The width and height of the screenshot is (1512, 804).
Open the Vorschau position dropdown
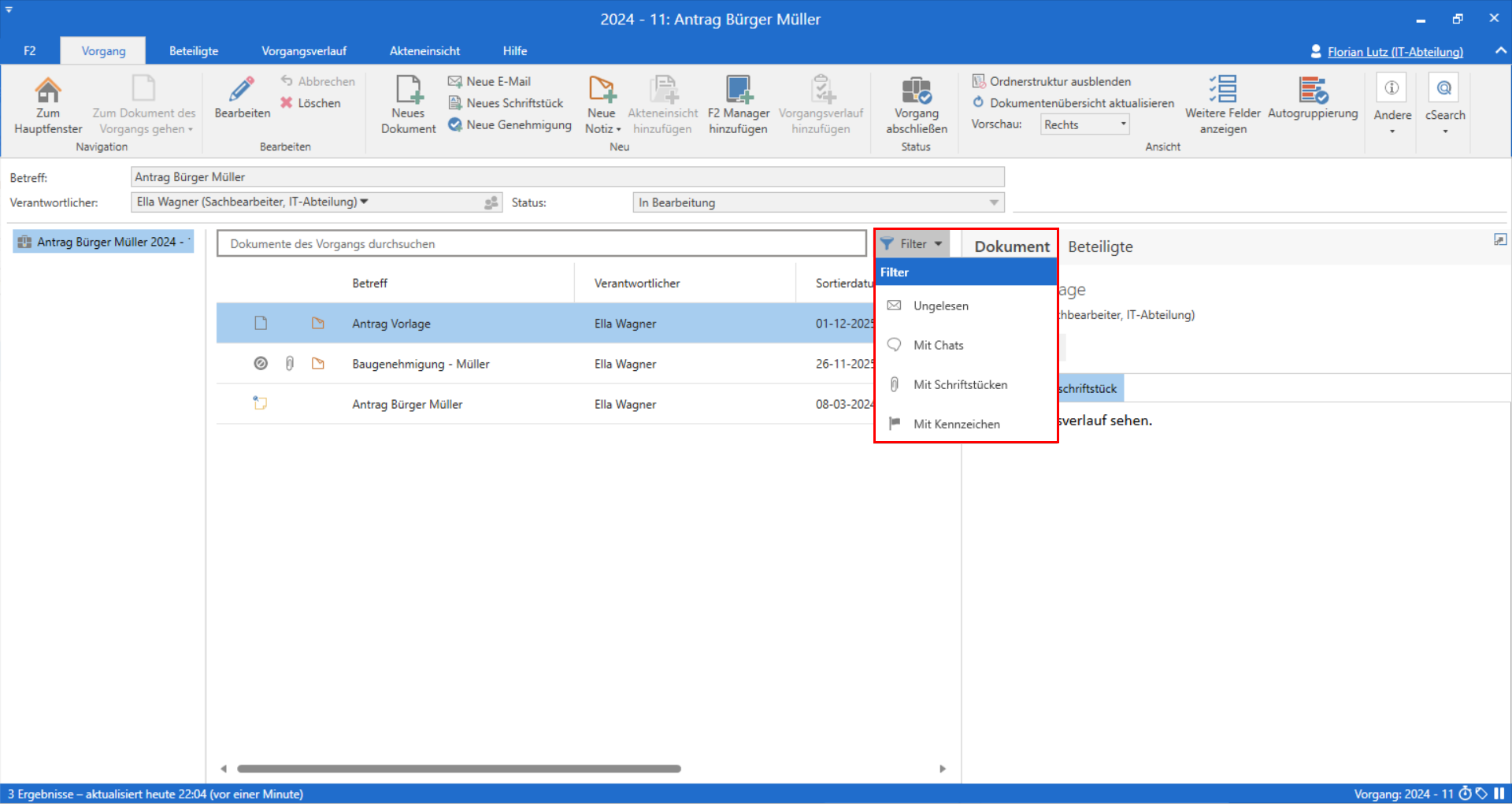1084,124
